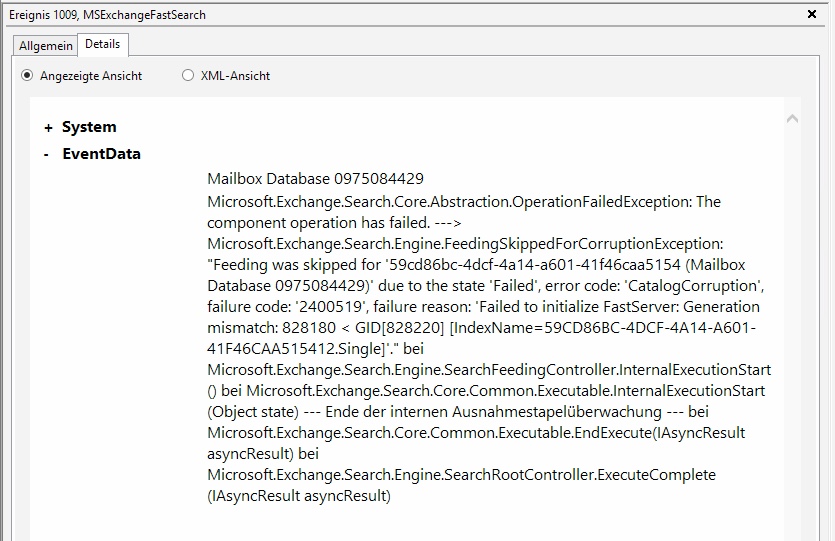Click the System heading label
The height and width of the screenshot is (541, 835).
[x=89, y=127]
